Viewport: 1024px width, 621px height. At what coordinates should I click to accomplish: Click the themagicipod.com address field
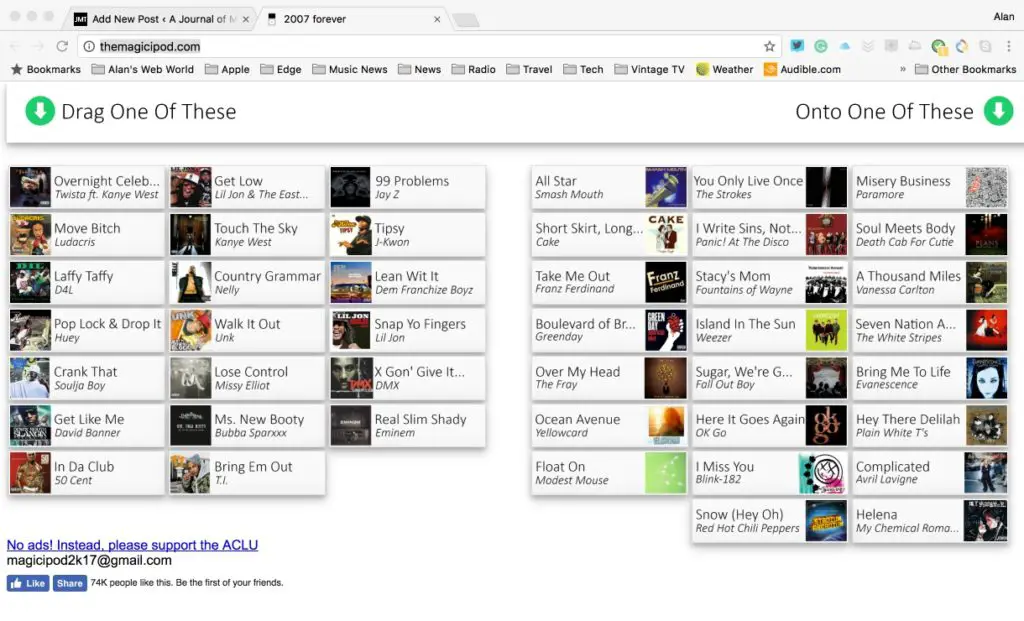tap(428, 46)
